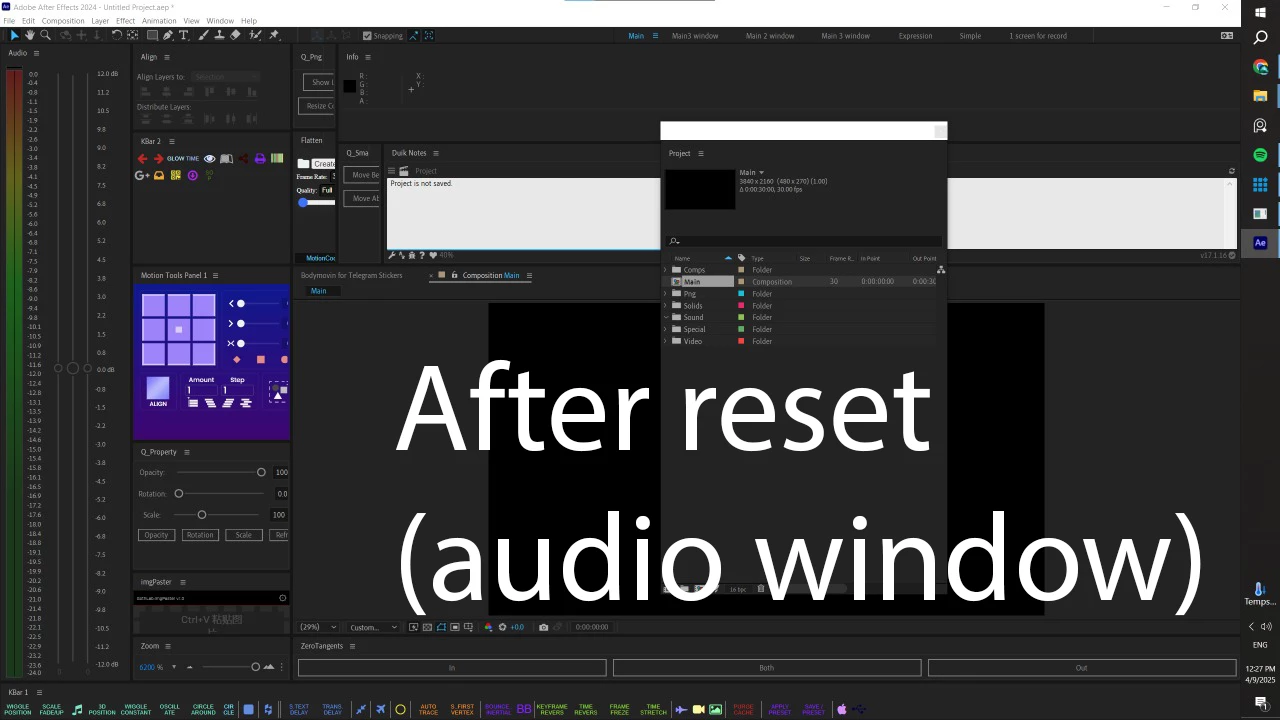Select the Pen tool
Image resolution: width=1280 pixels, height=720 pixels.
tap(168, 35)
